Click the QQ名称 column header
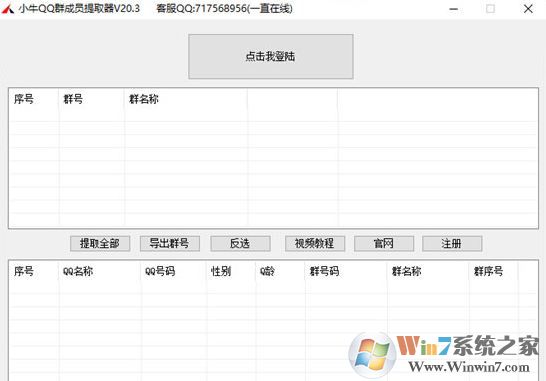546x381 pixels. tap(100, 271)
